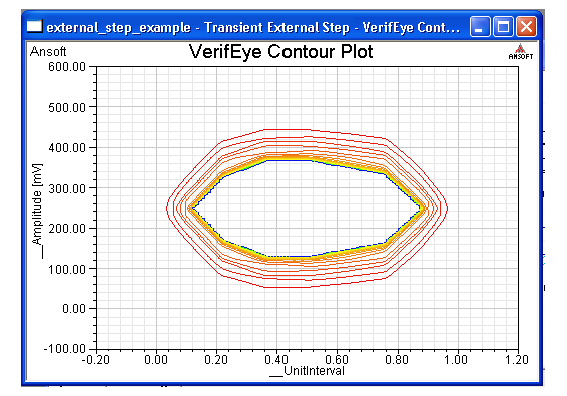The height and width of the screenshot is (396, 567).
Task: Close the VerifEye Contour Plot window
Action: 526,27
